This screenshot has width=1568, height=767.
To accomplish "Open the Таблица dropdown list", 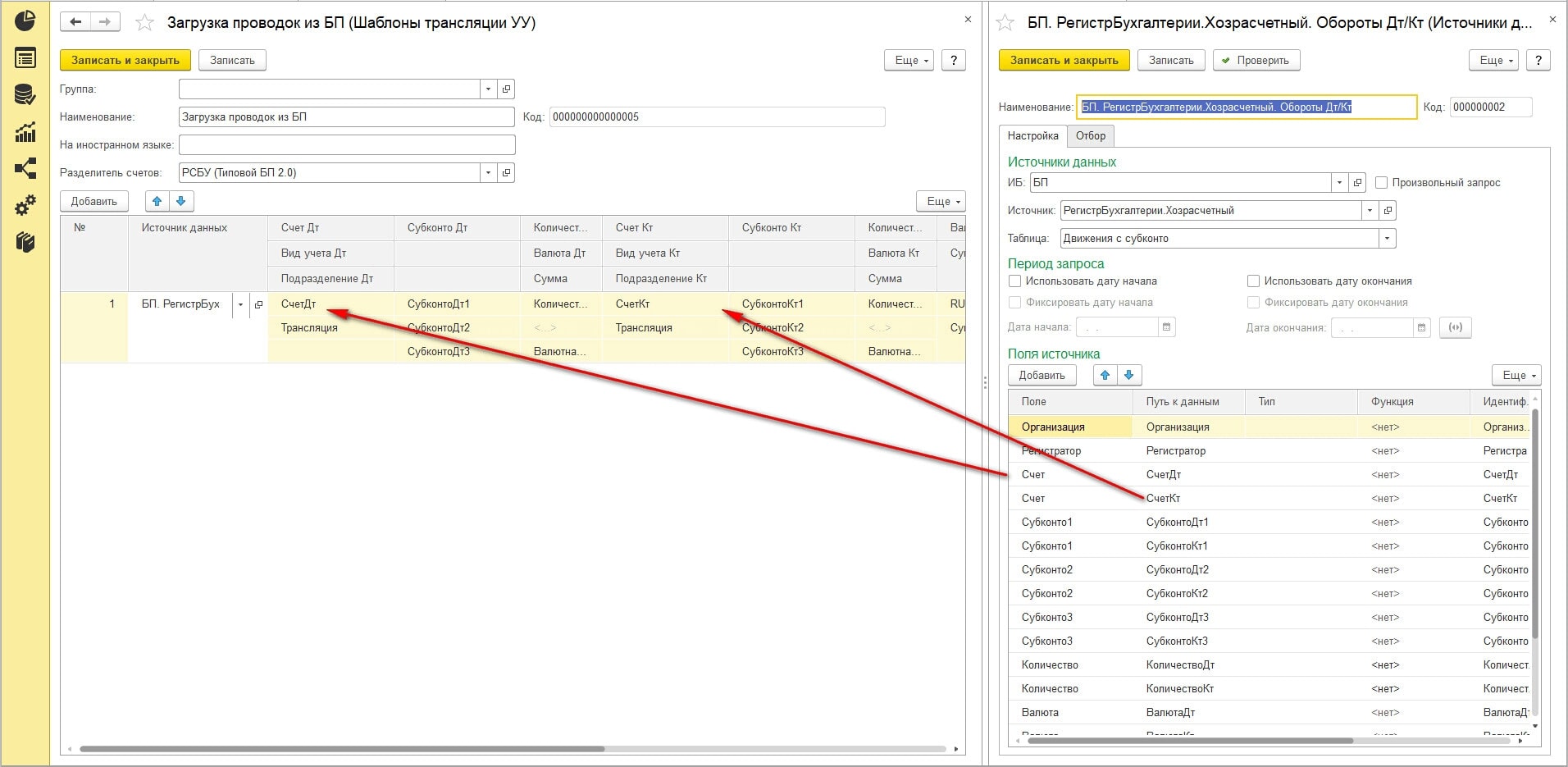I will (x=1387, y=239).
